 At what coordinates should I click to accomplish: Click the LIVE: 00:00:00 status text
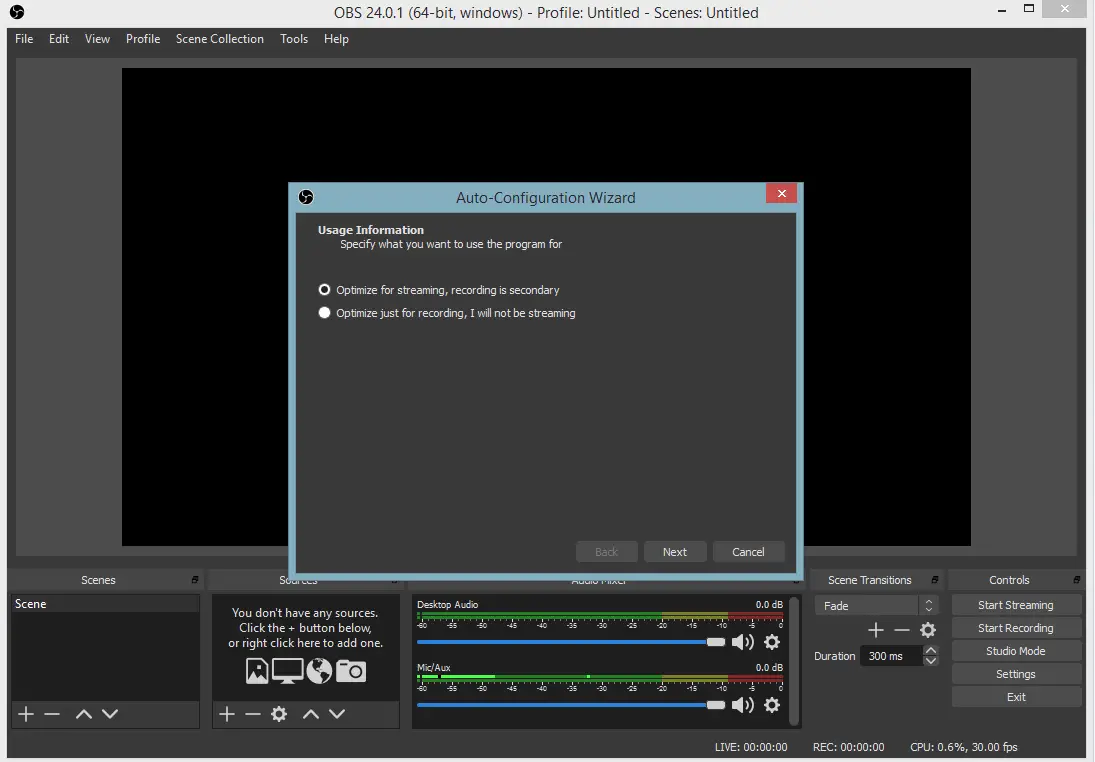click(x=751, y=747)
